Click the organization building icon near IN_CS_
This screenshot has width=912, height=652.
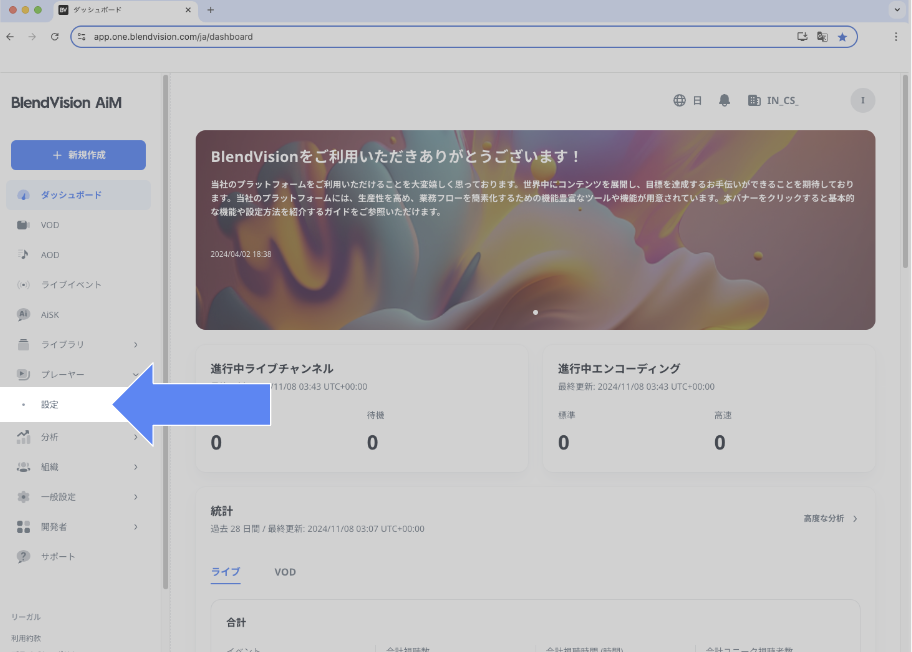[754, 101]
